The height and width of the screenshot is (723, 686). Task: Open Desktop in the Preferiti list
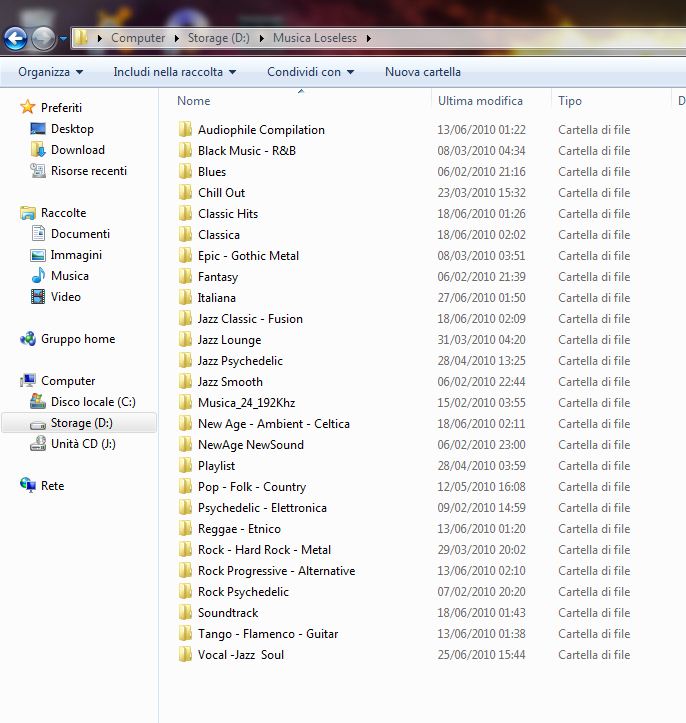pyautogui.click(x=72, y=129)
